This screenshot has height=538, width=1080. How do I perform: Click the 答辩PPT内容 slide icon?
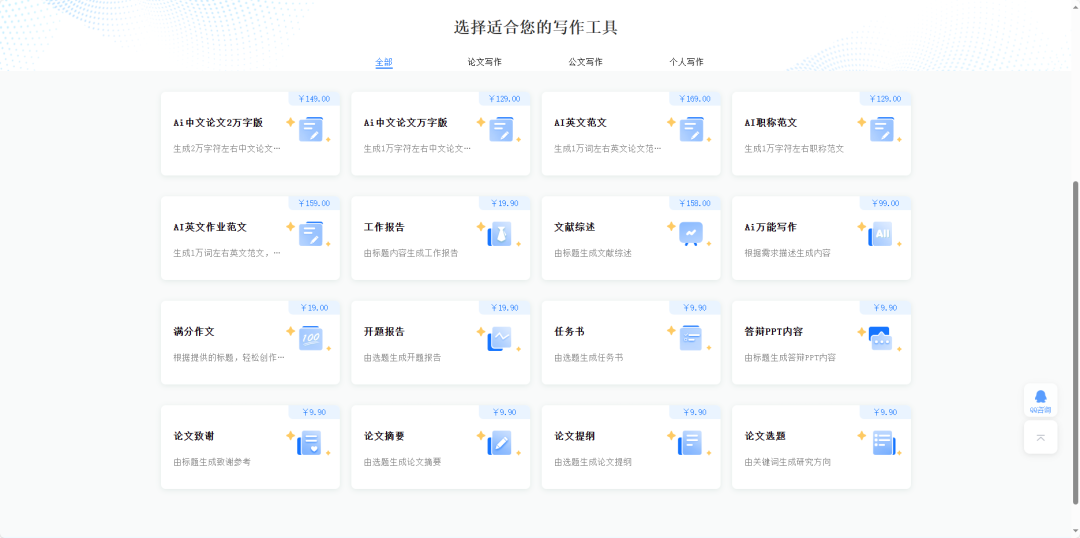882,338
